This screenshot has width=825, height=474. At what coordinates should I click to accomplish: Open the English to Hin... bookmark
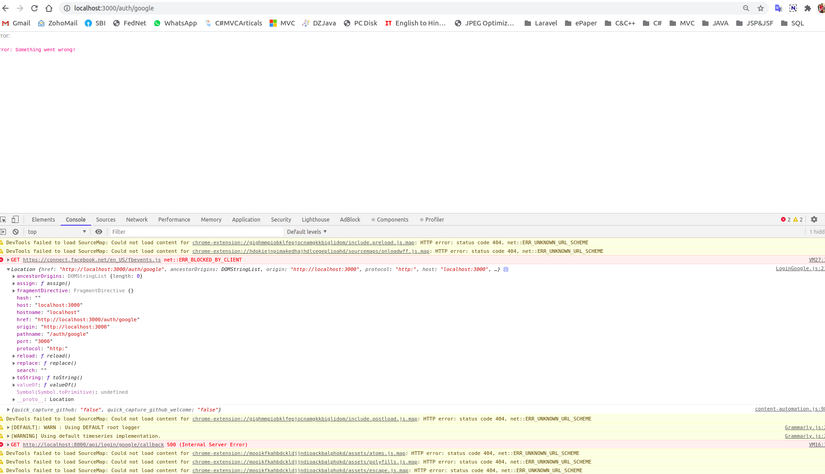(415, 23)
